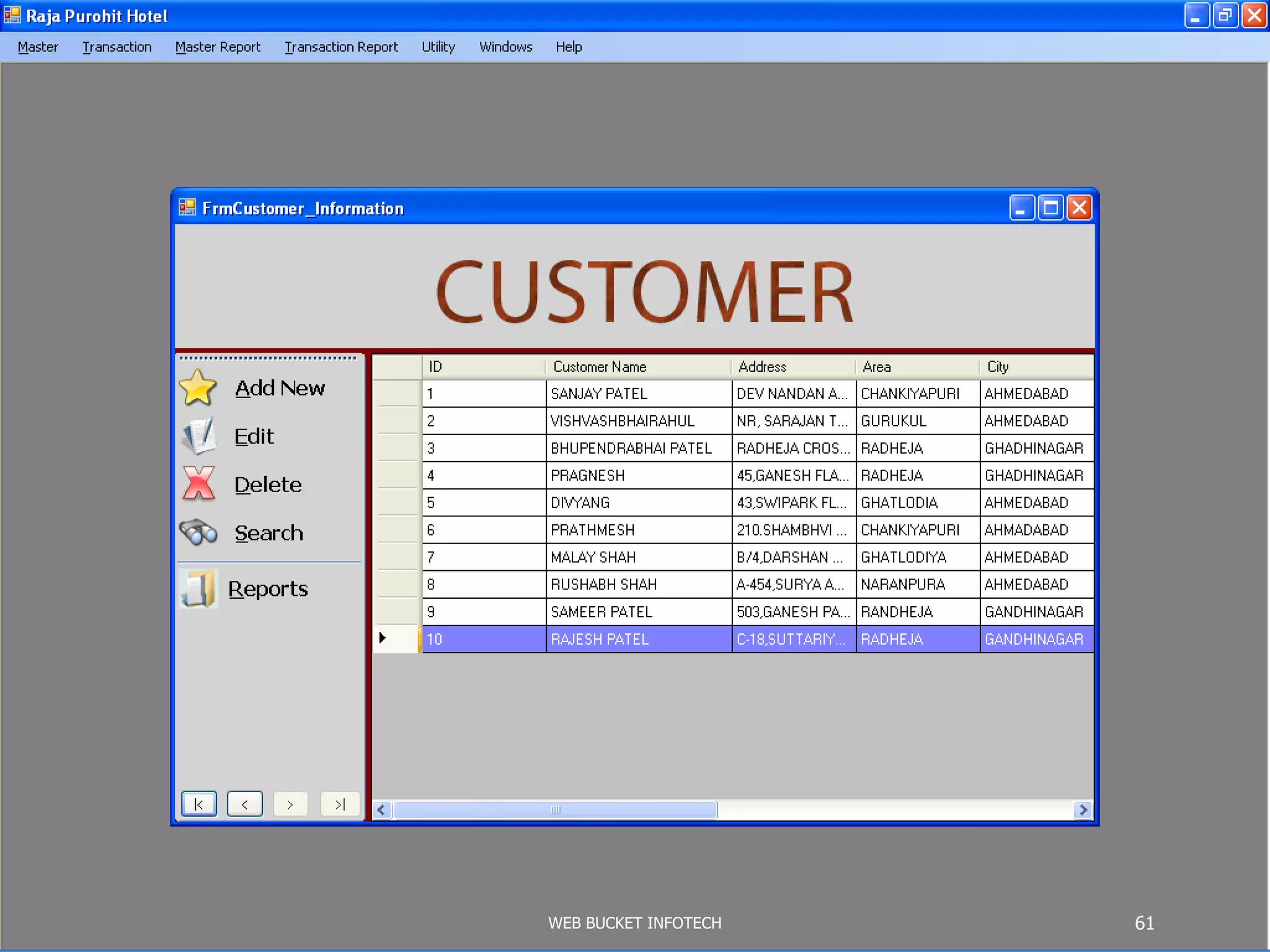The width and height of the screenshot is (1270, 952).
Task: Click the Edit label
Action: tap(254, 436)
